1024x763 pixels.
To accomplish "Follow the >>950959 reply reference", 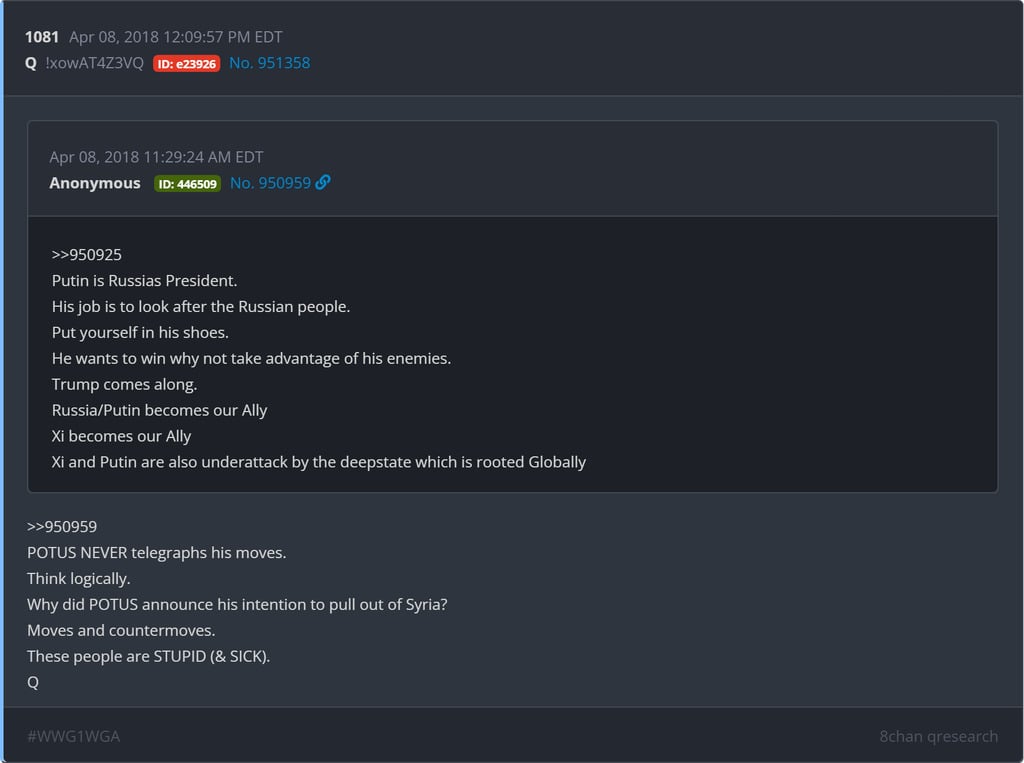I will (62, 526).
